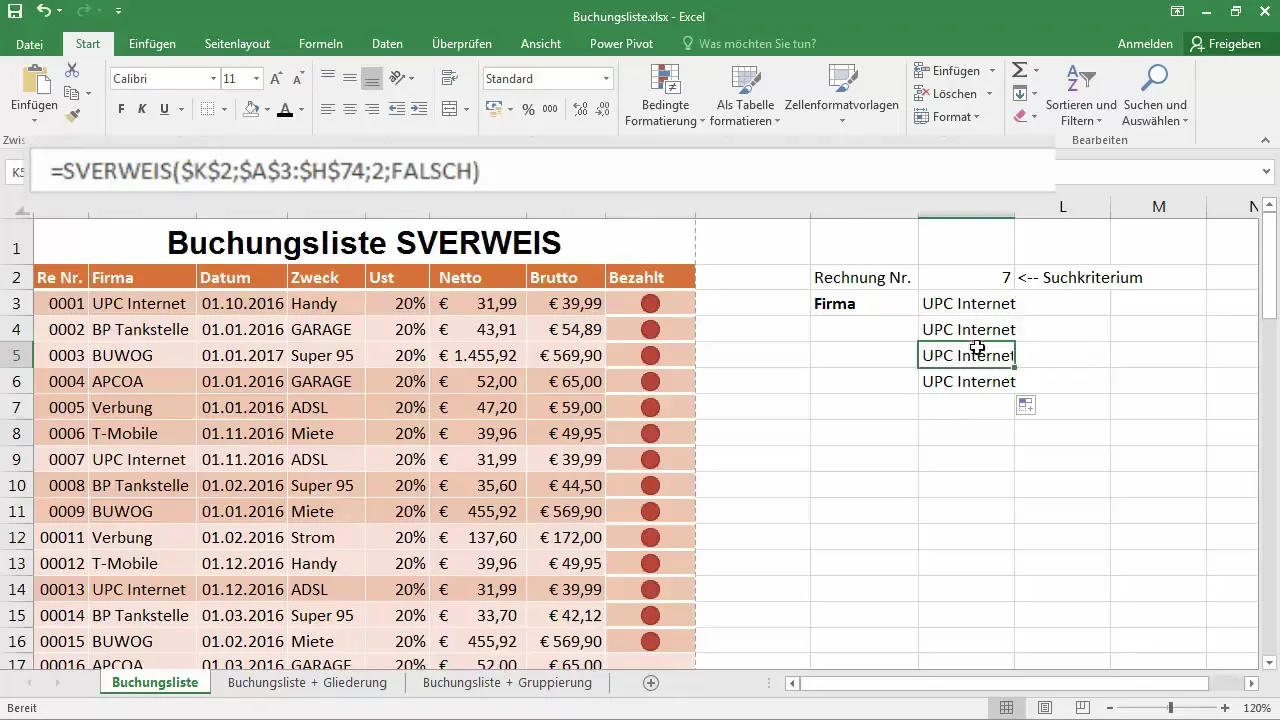Toggle italic K formatting

pyautogui.click(x=143, y=109)
